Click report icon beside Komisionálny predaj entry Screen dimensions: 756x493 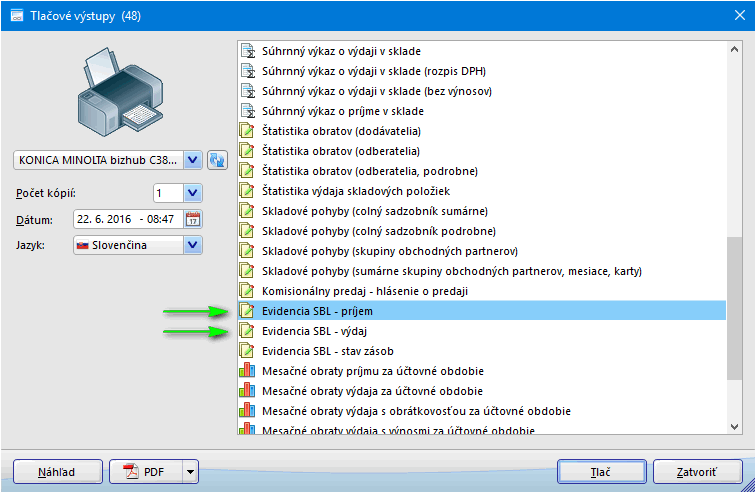point(247,291)
